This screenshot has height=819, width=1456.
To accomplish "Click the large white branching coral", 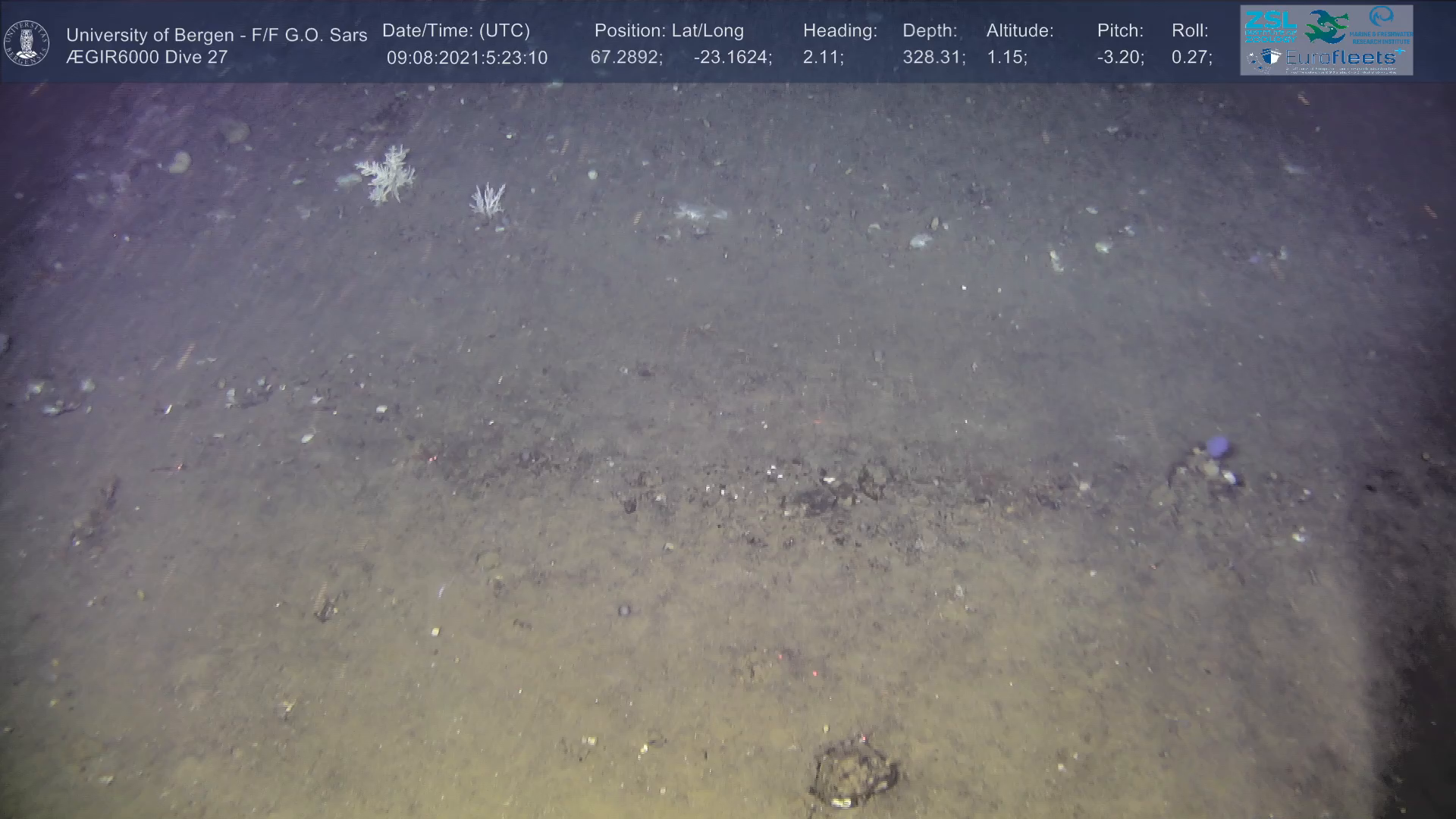I will click(388, 175).
